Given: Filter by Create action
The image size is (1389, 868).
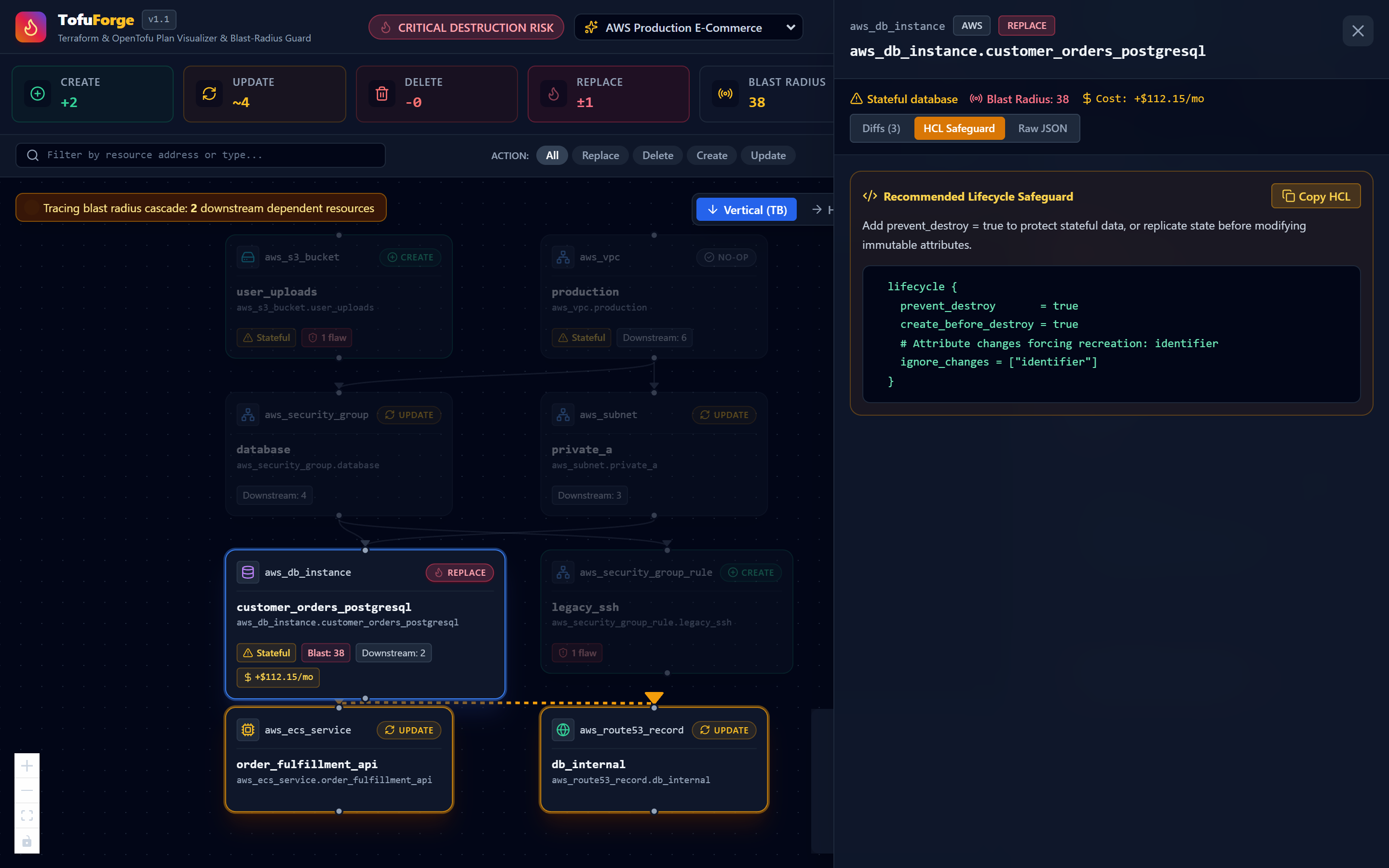Looking at the screenshot, I should (712, 155).
